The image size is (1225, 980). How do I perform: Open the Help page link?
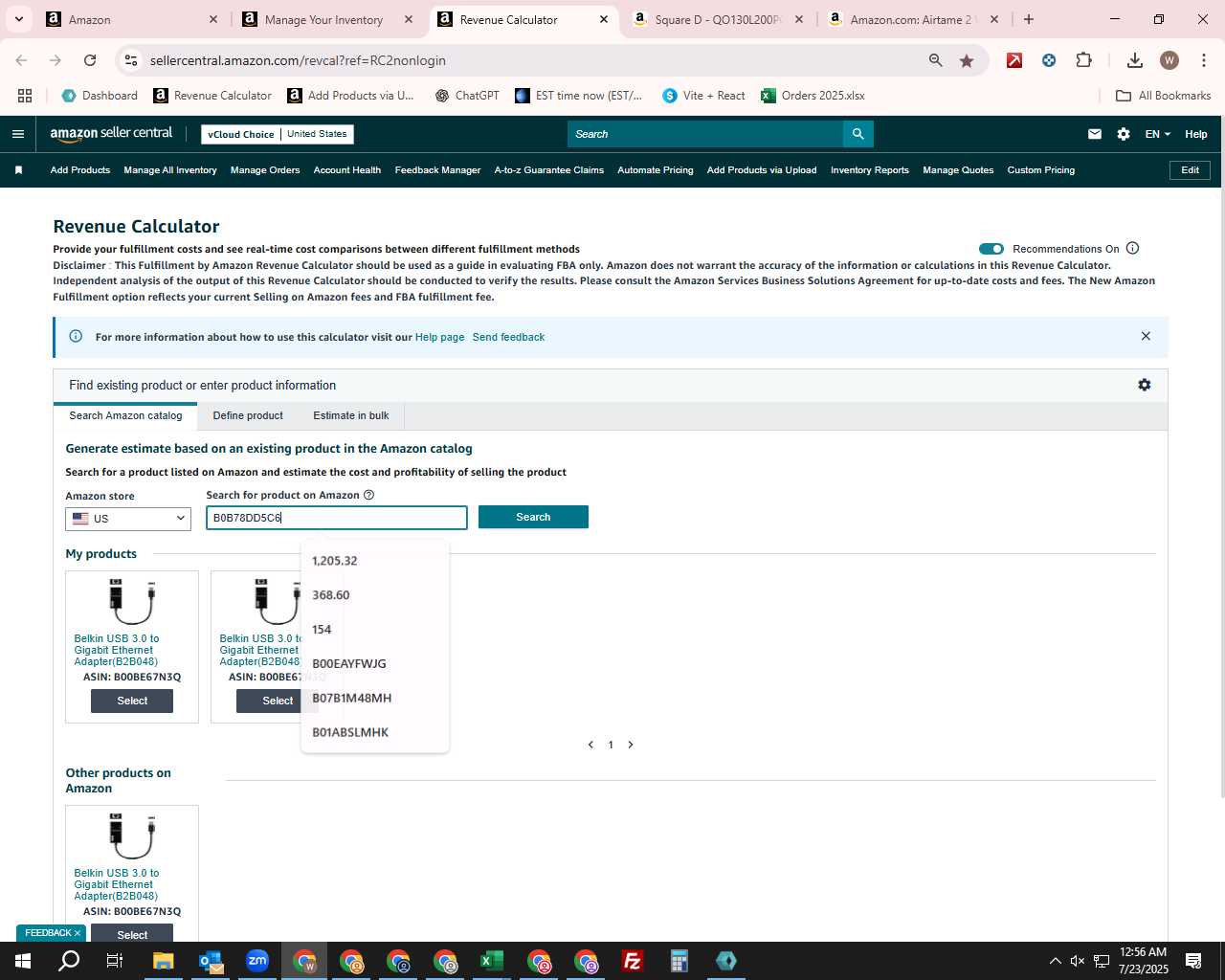tap(439, 337)
